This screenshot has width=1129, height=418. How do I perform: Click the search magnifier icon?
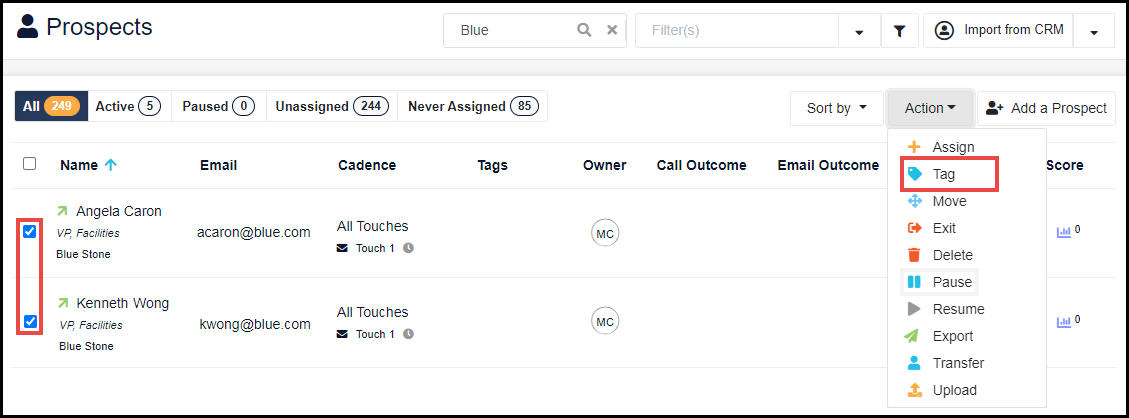(584, 30)
